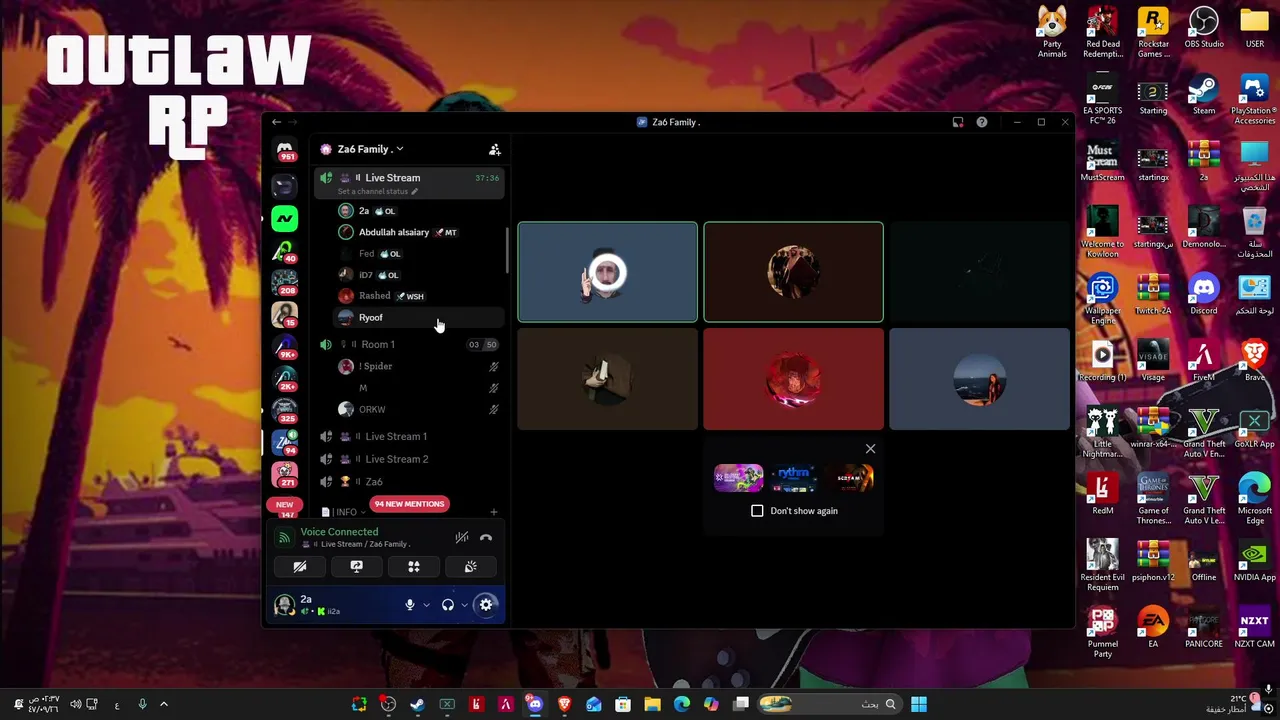Toggle noise suppression waveform icon
The width and height of the screenshot is (1280, 720).
click(461, 538)
